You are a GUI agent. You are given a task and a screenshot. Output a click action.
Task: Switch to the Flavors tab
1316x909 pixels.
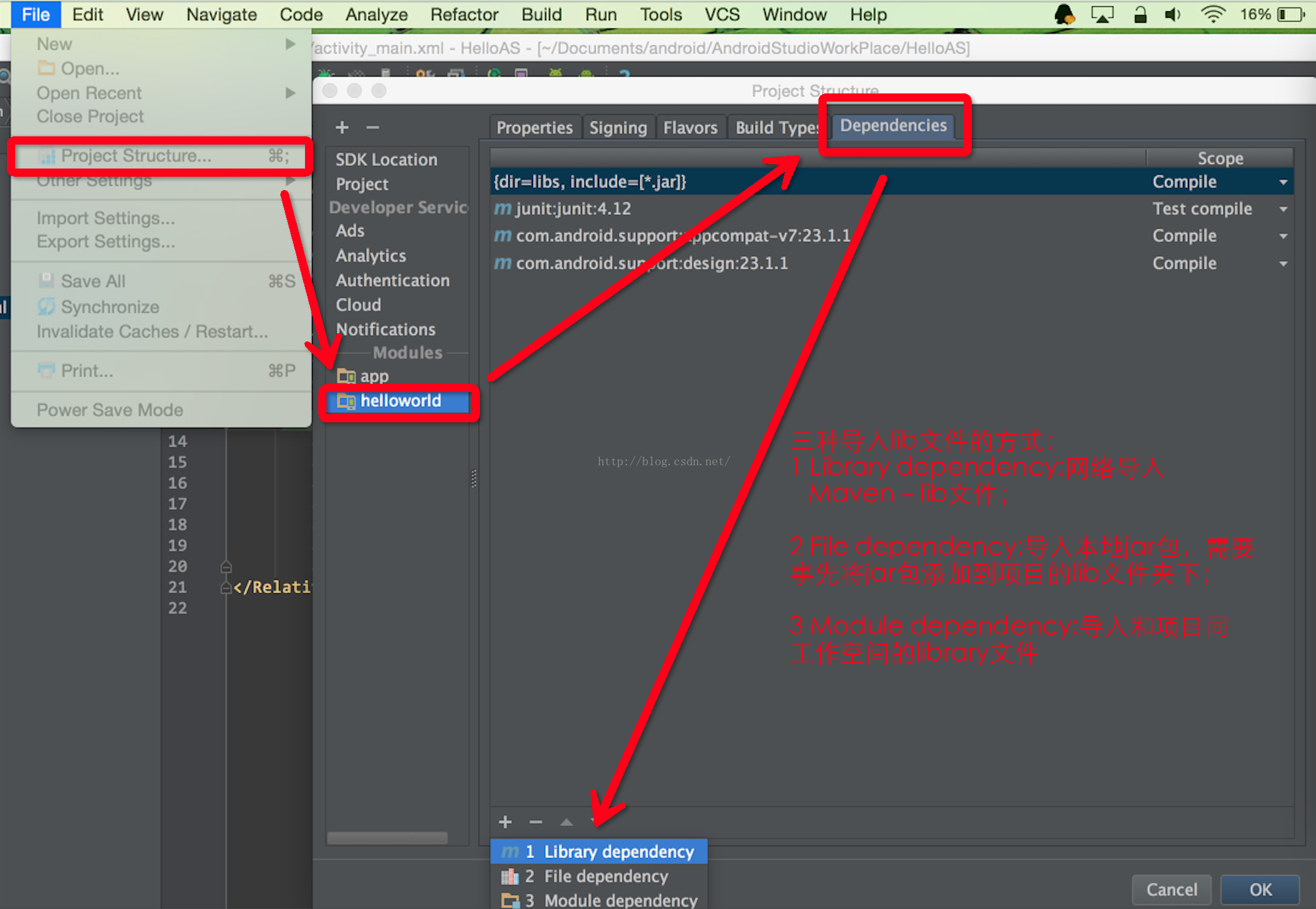690,128
